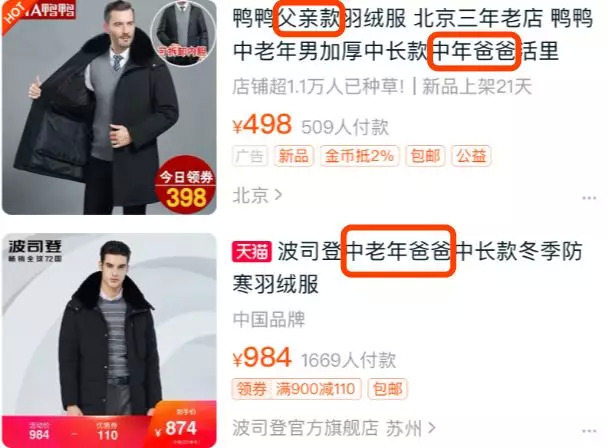Tap the HOT corner ribbon
Screen dimensions: 608x448
pyautogui.click(x=16, y=14)
